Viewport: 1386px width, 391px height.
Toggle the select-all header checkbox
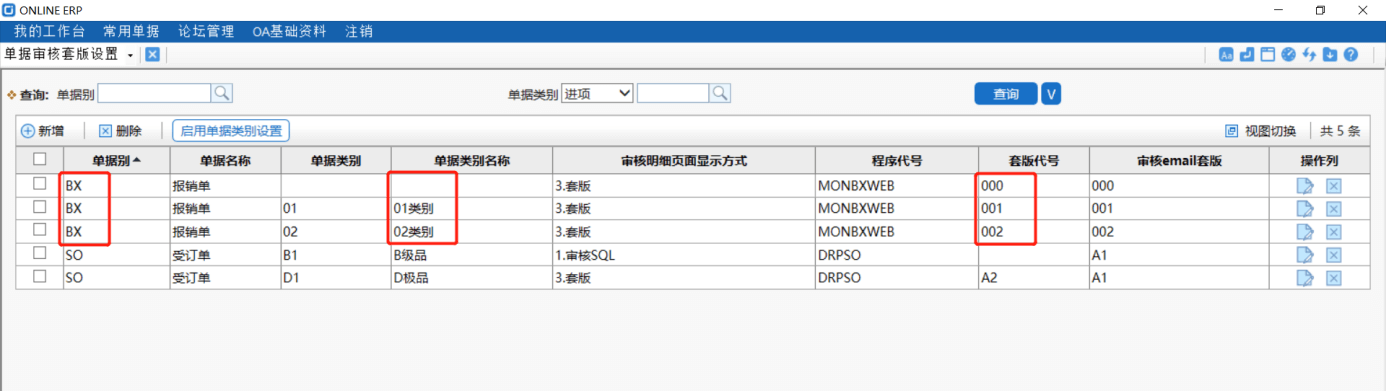point(39,159)
